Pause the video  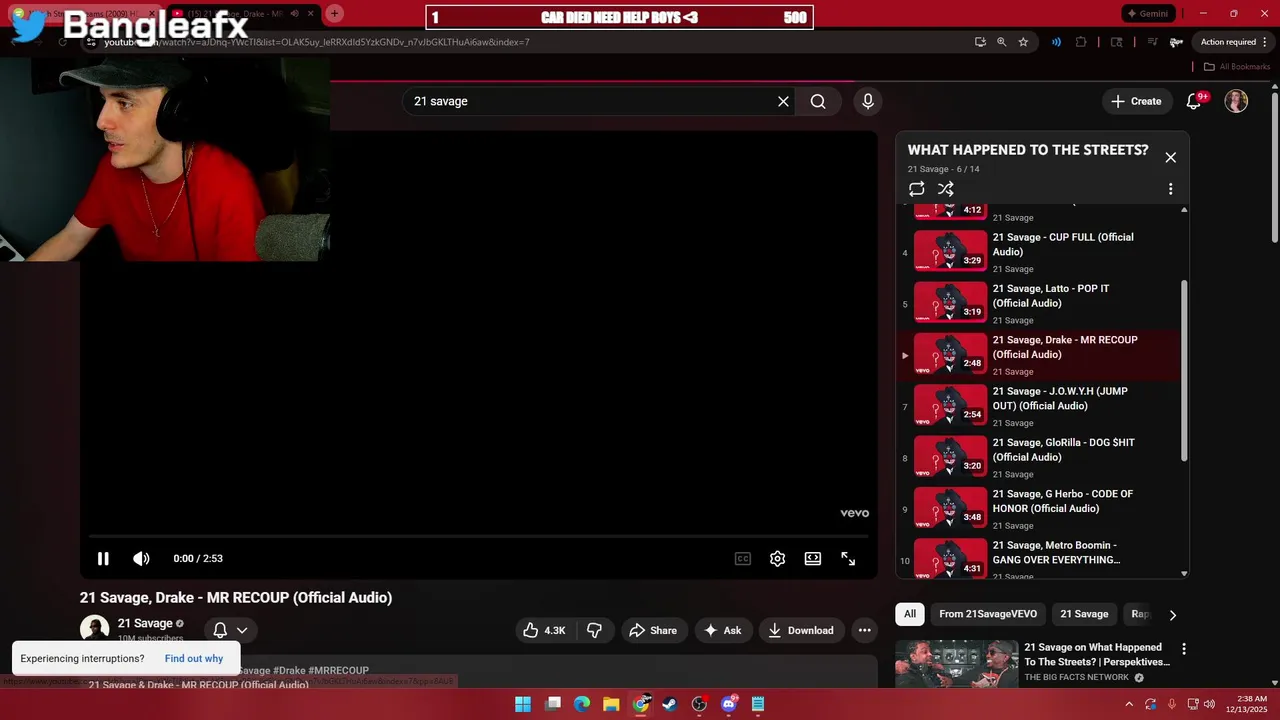pyautogui.click(x=103, y=559)
